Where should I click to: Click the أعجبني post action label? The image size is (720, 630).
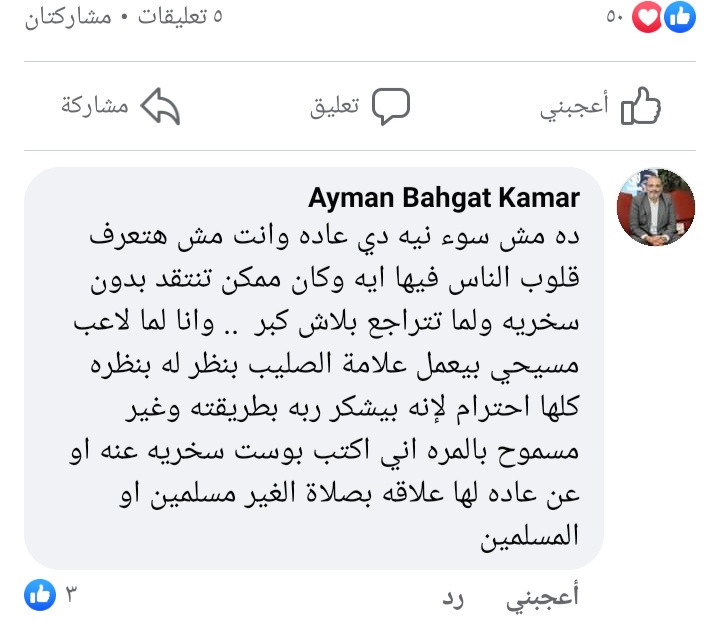point(574,107)
